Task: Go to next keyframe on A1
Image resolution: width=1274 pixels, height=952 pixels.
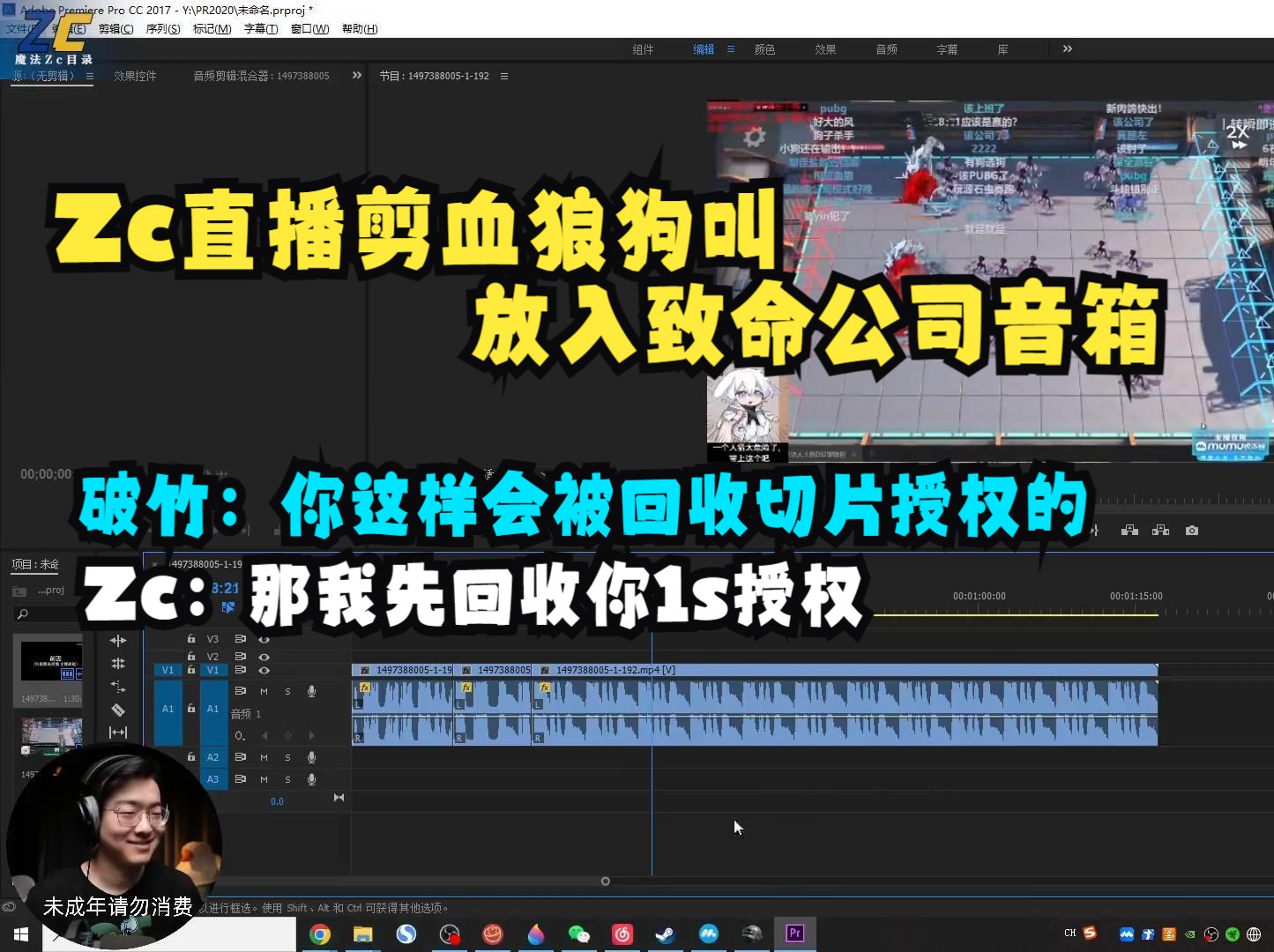Action: [311, 735]
